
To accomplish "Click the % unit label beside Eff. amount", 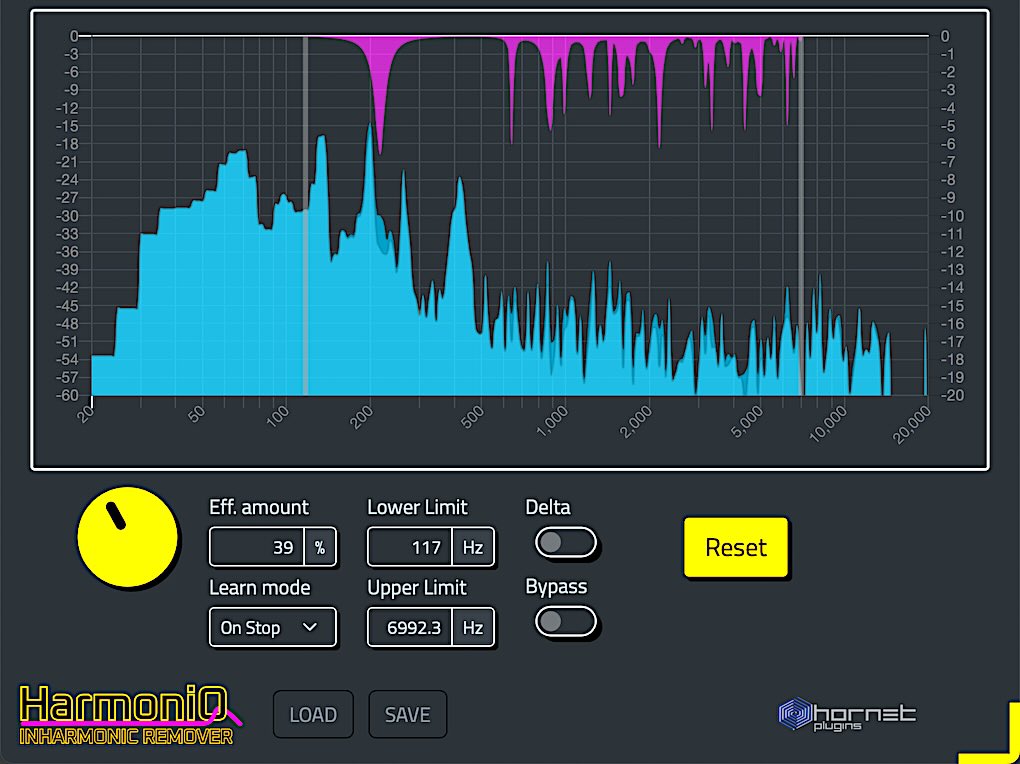I will 319,547.
